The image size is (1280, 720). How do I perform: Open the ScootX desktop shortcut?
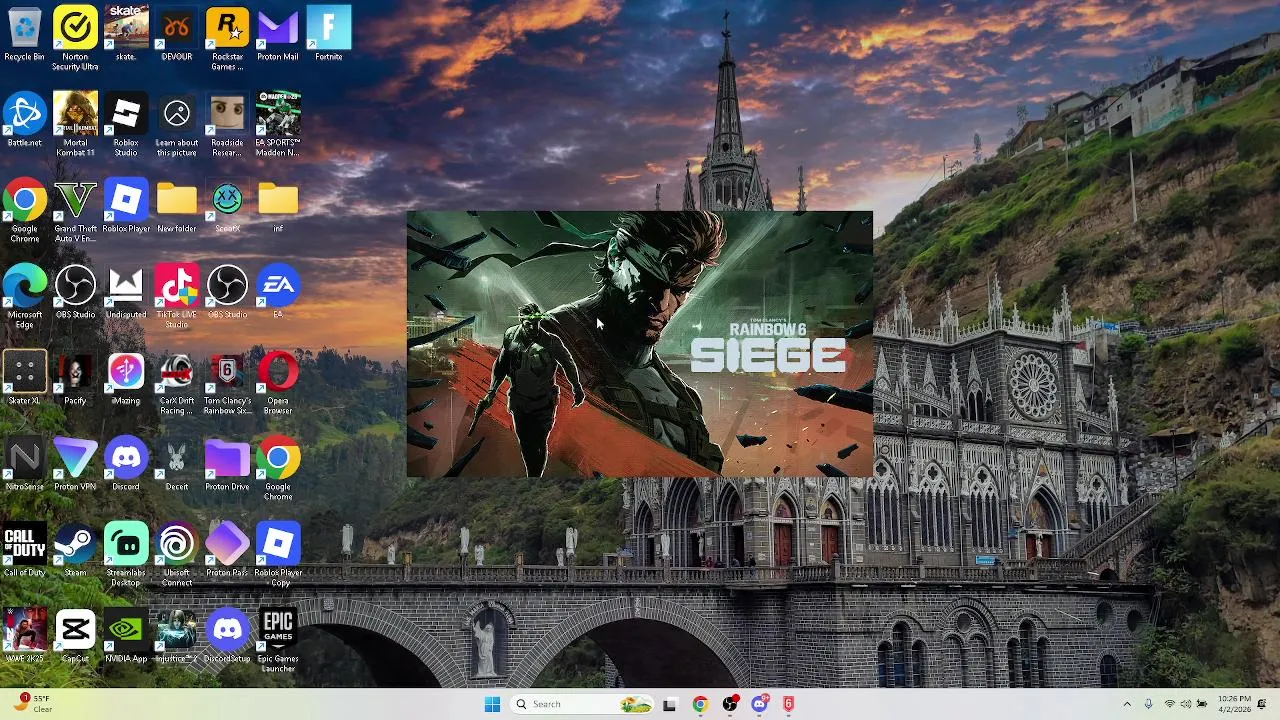point(227,207)
